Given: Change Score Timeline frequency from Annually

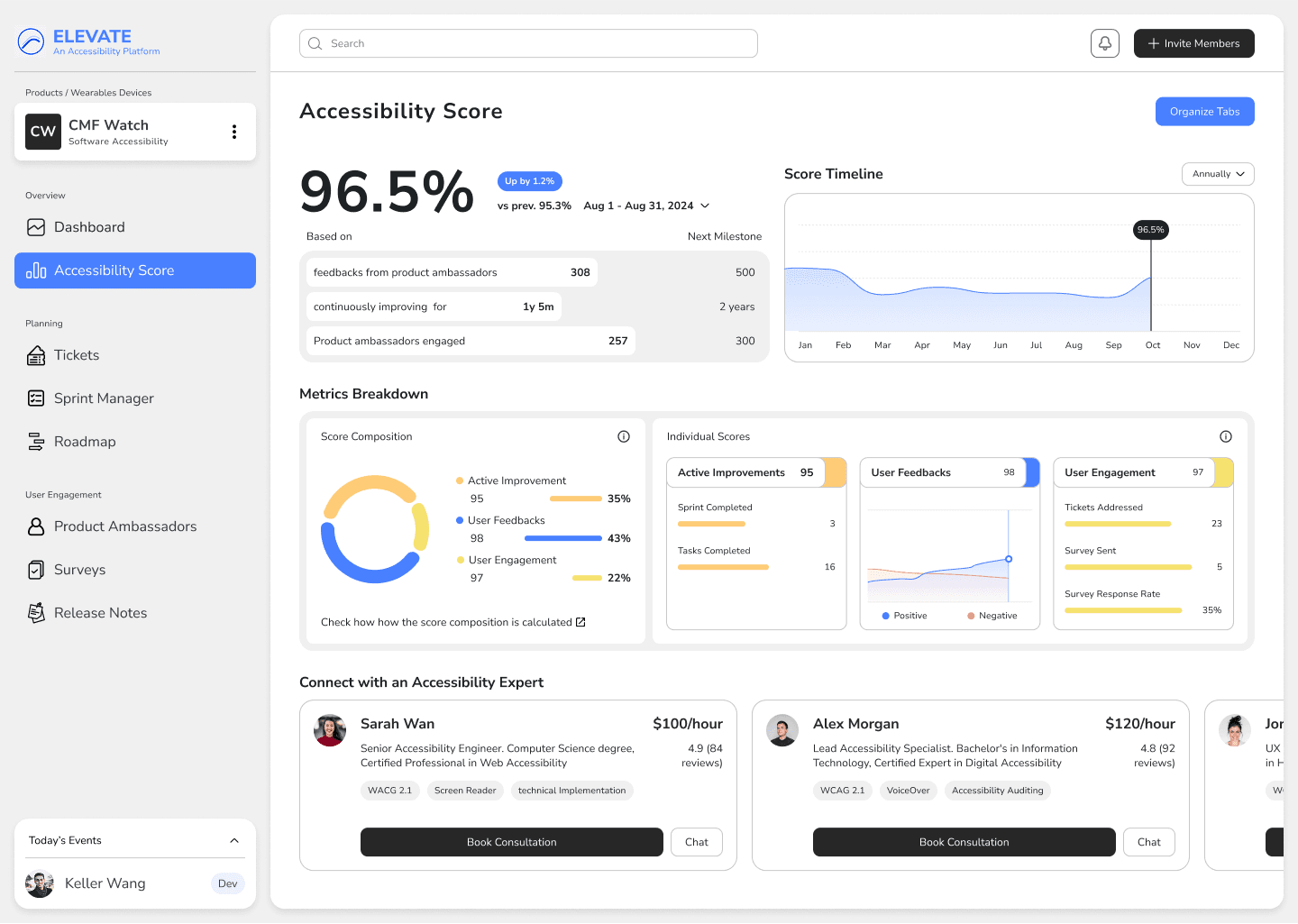Looking at the screenshot, I should 1217,173.
